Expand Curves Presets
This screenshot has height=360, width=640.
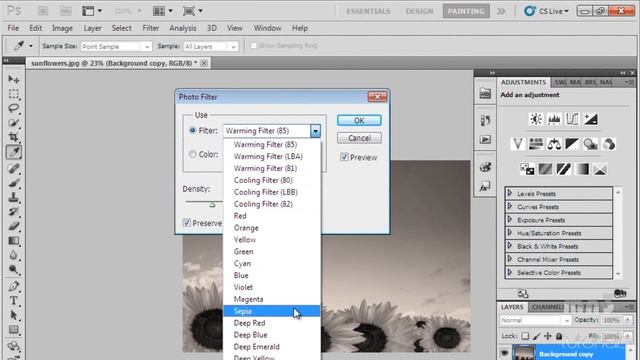[509, 206]
